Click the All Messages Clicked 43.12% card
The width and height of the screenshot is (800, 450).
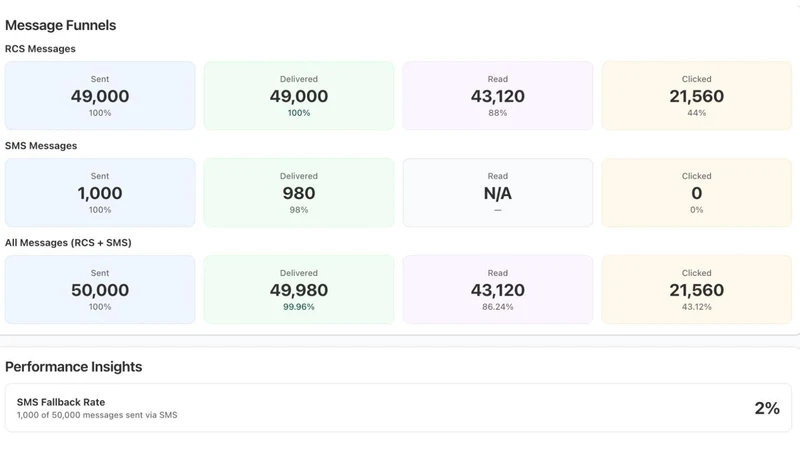coord(696,290)
